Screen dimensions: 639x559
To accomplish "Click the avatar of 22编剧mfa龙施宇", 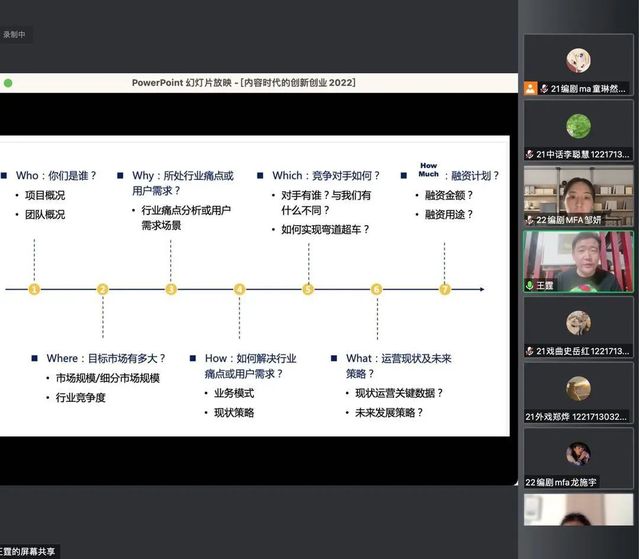I will click(x=578, y=454).
